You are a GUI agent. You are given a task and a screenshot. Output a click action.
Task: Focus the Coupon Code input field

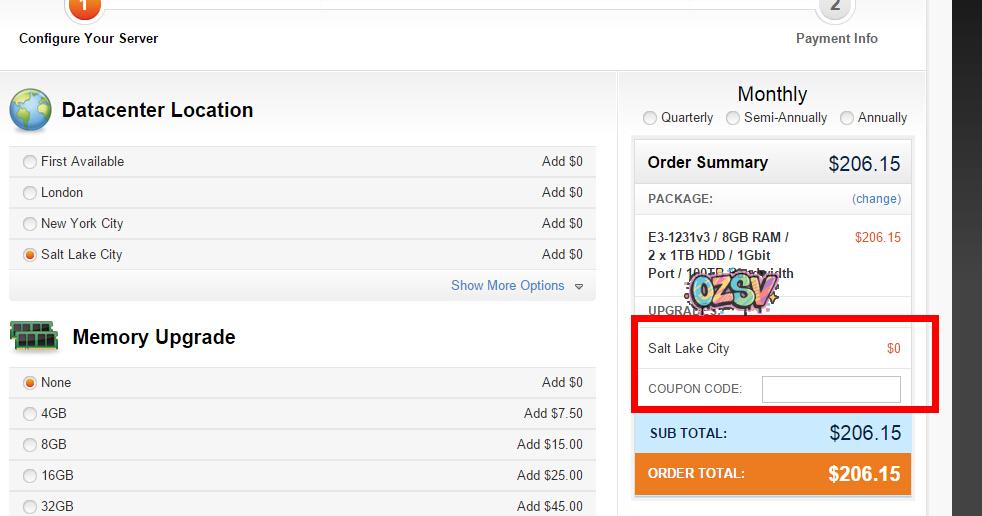click(x=831, y=389)
